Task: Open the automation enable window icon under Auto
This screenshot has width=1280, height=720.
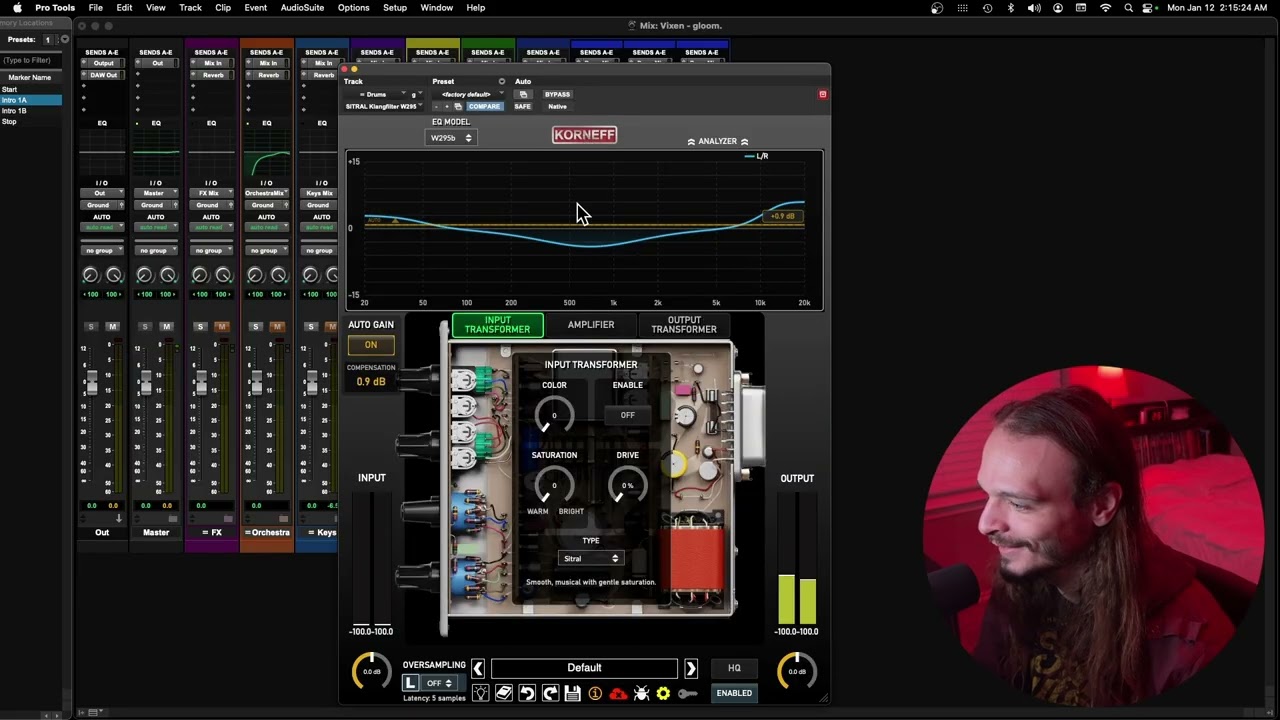Action: pos(523,94)
